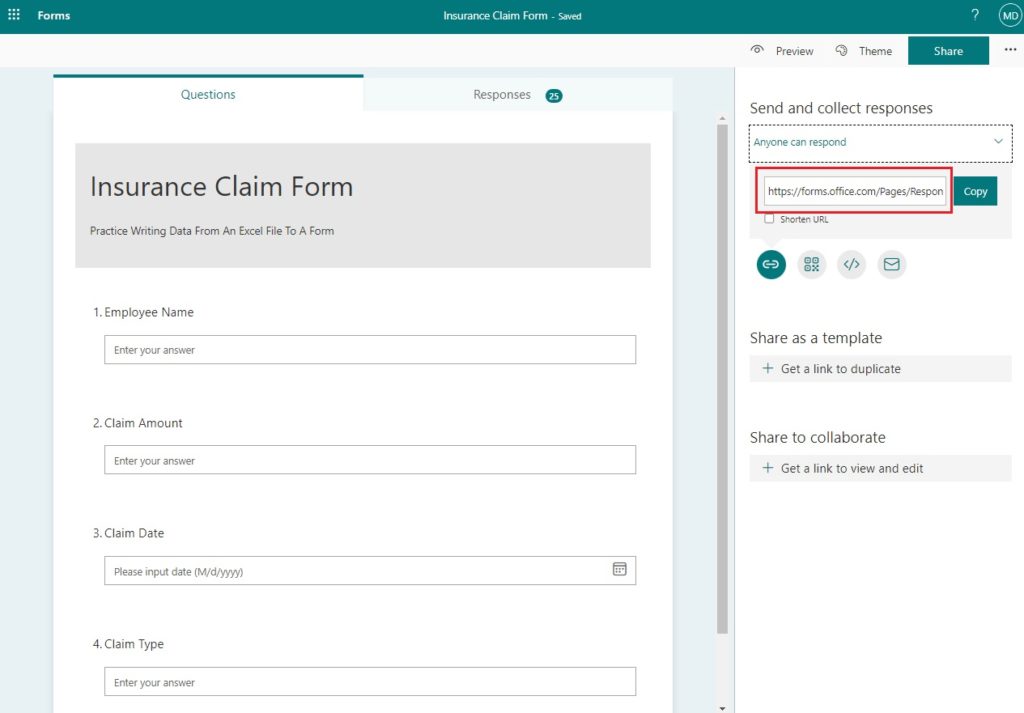Viewport: 1024px width, 713px height.
Task: Open the More options menu
Action: (x=1006, y=50)
